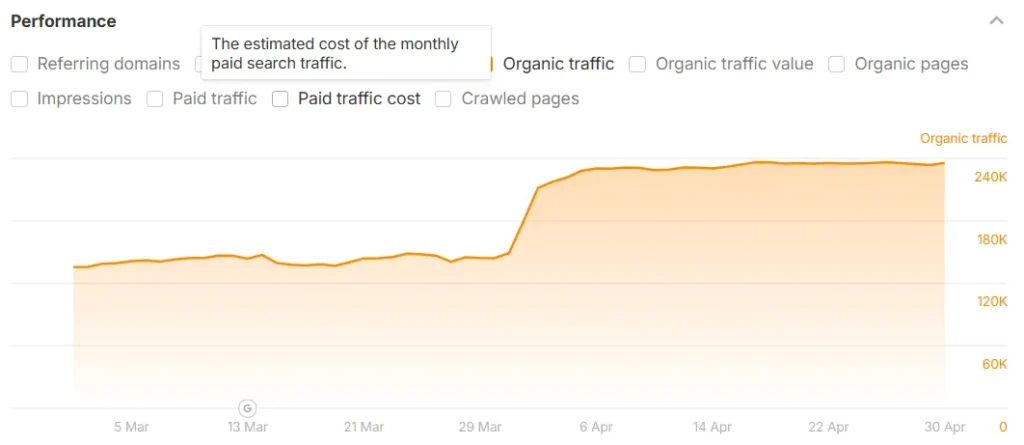The height and width of the screenshot is (445, 1024).
Task: Uncheck the Organic traffic checkbox
Action: 490,64
